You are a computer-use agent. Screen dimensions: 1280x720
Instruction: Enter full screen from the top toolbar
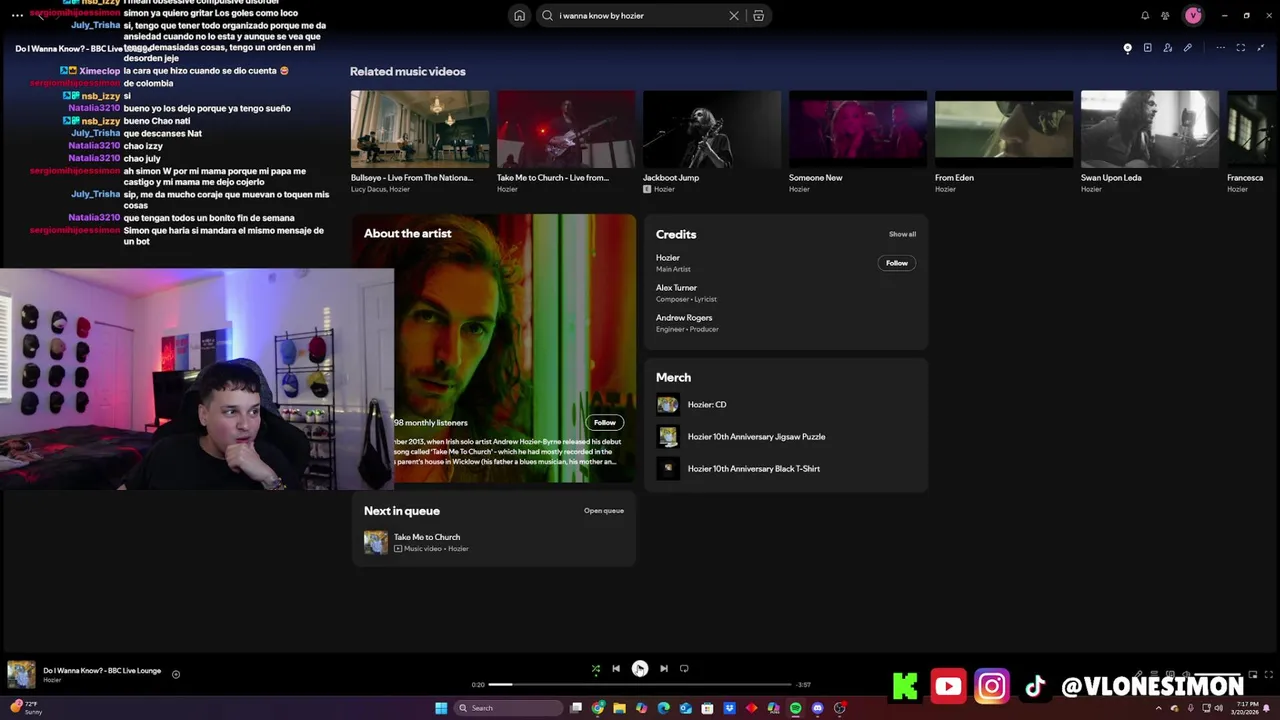click(x=1241, y=48)
